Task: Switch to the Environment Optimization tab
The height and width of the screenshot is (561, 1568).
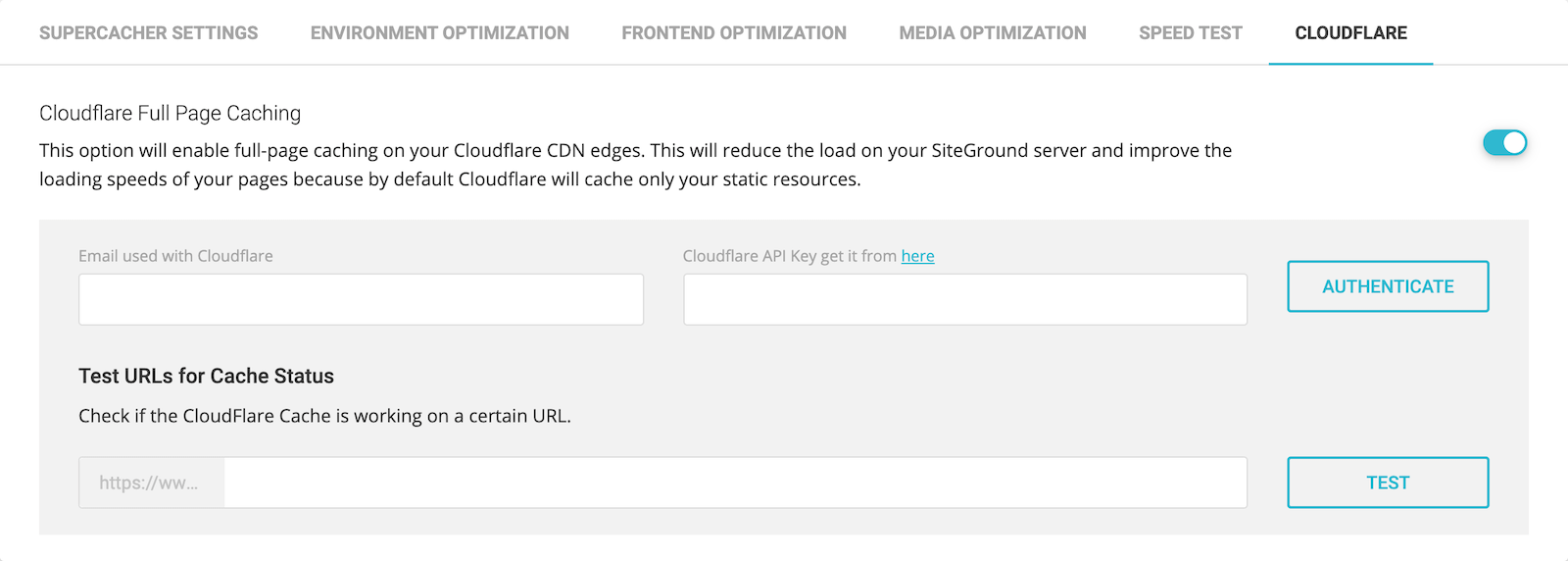Action: click(x=439, y=33)
